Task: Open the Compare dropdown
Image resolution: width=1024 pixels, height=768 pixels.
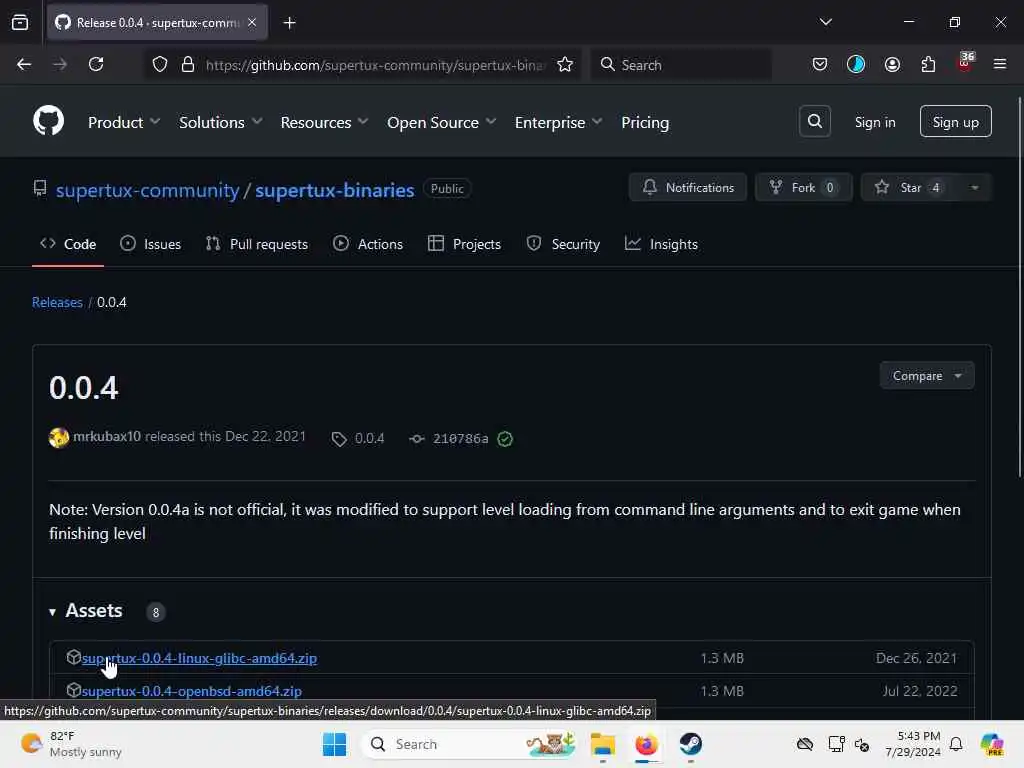Action: tap(927, 376)
